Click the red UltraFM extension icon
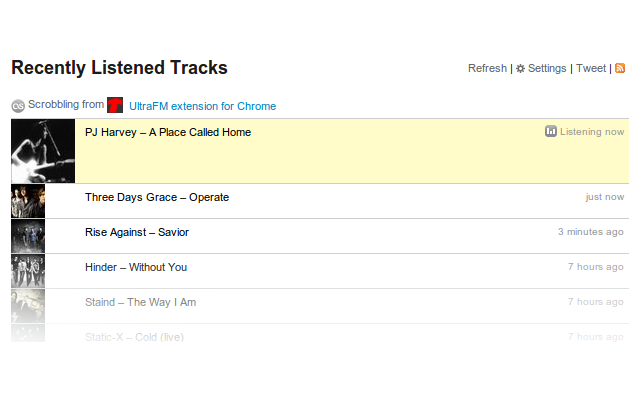 [x=115, y=105]
